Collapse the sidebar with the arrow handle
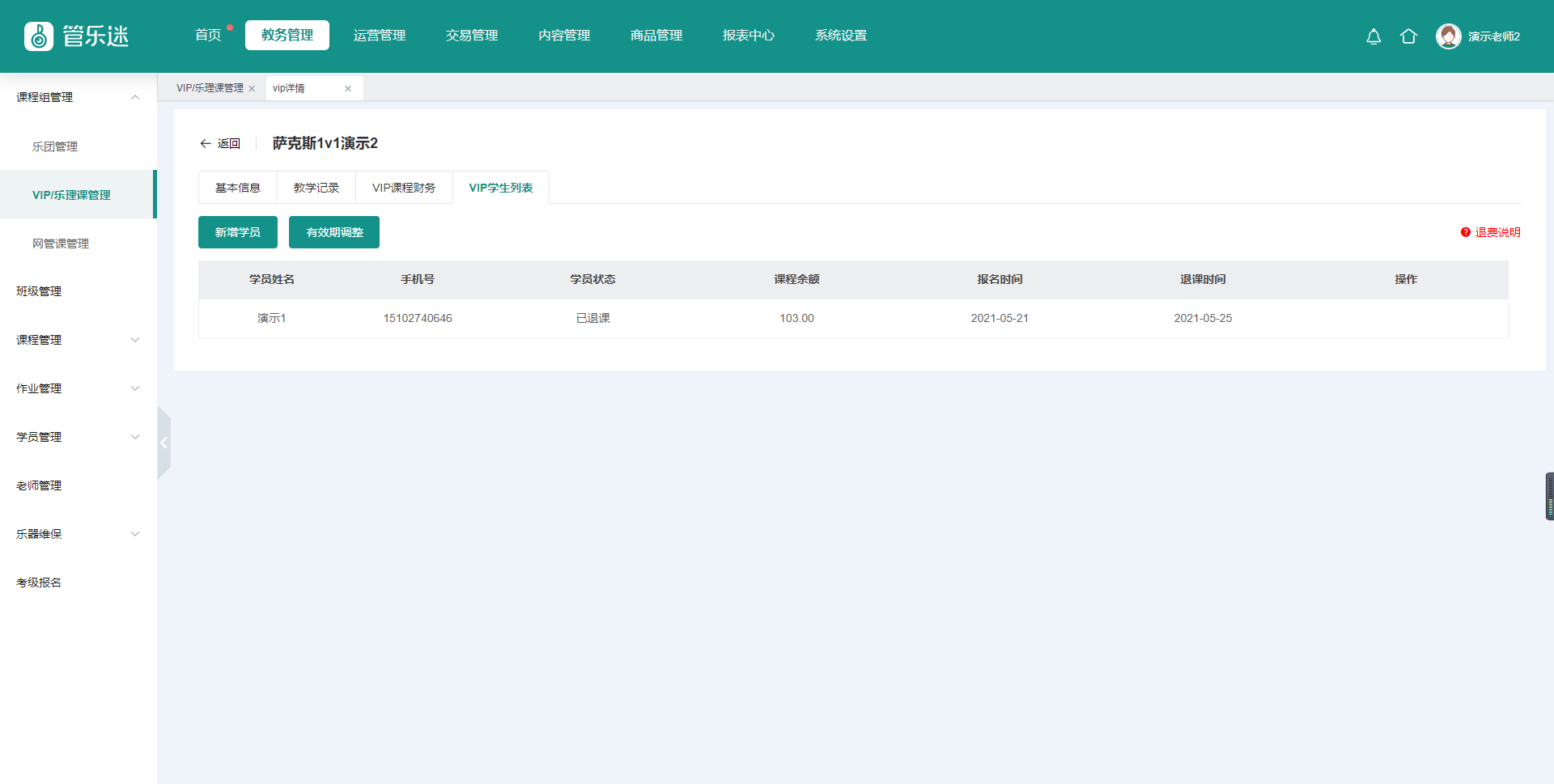The width and height of the screenshot is (1554, 784). pyautogui.click(x=163, y=443)
